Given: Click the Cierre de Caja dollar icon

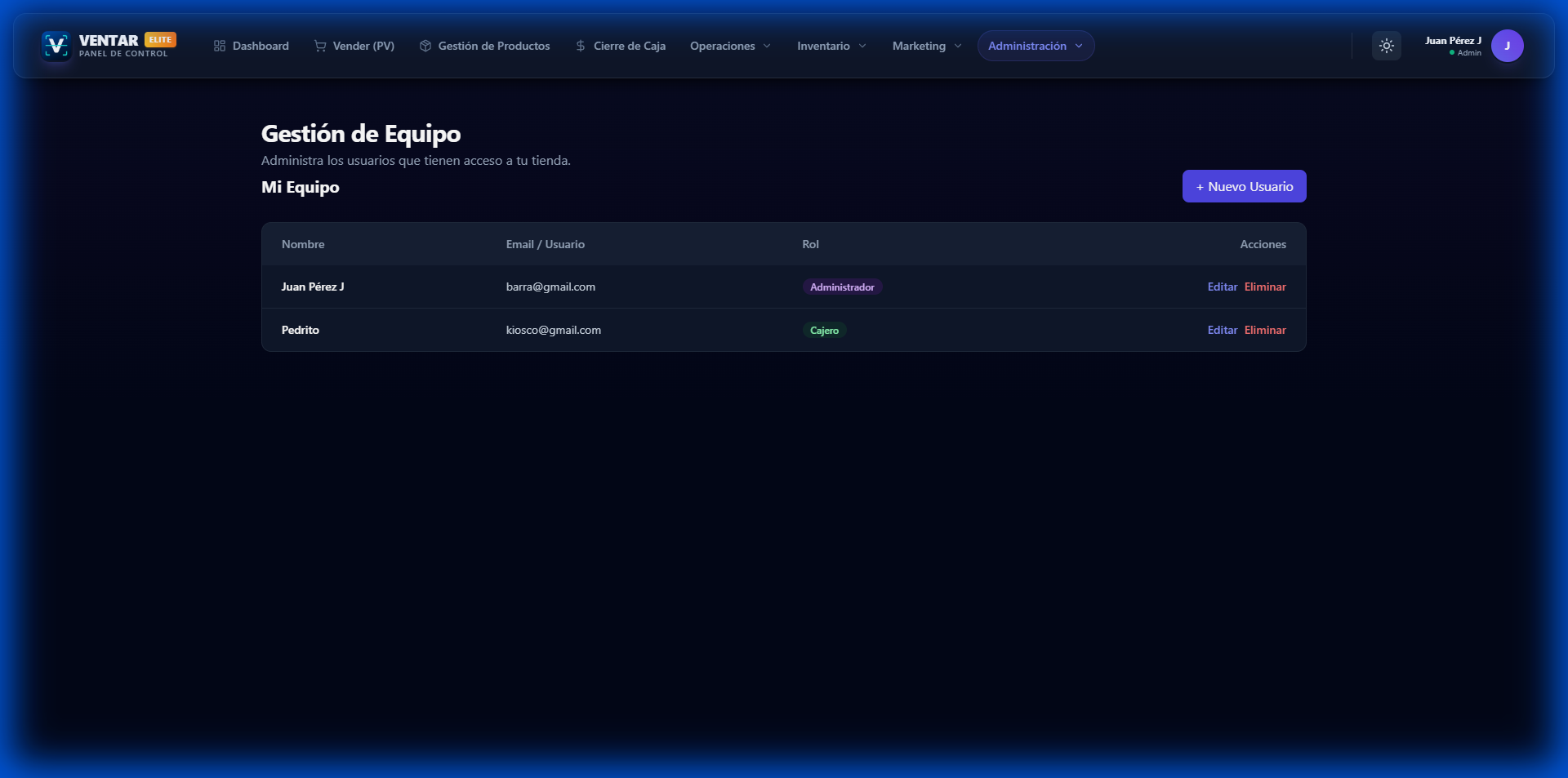Looking at the screenshot, I should click(581, 46).
